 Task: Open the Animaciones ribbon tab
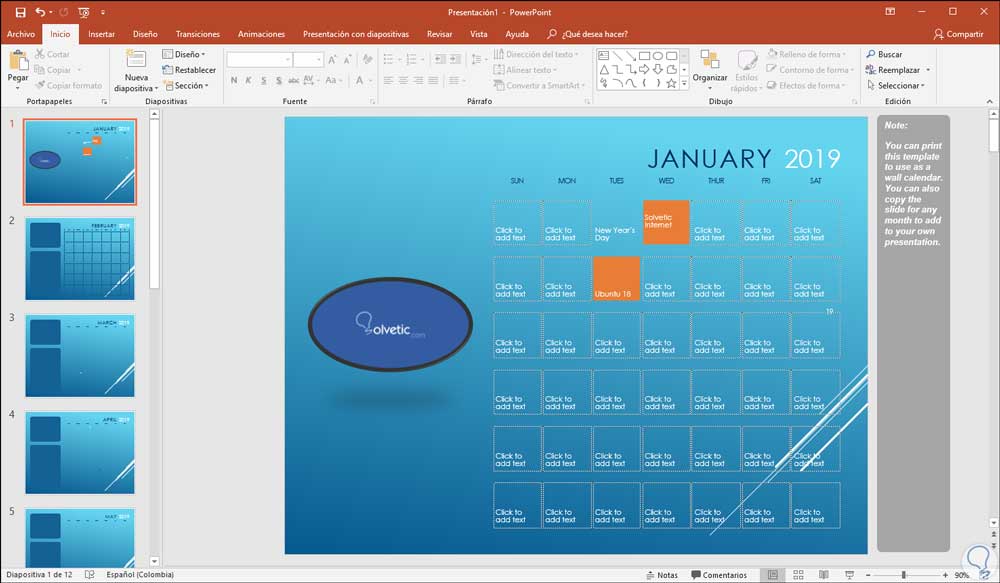[261, 33]
